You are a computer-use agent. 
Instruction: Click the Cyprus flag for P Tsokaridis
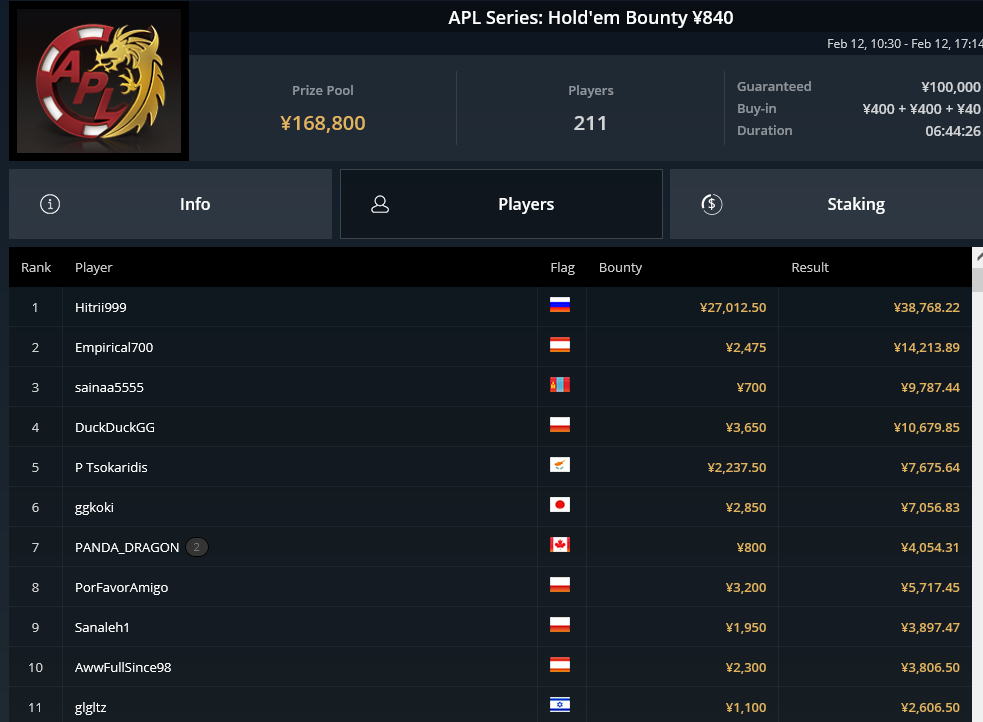pos(560,465)
